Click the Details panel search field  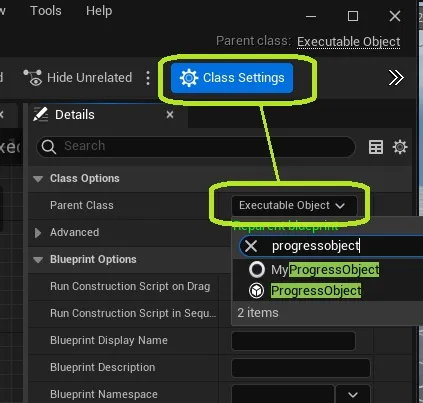click(196, 147)
